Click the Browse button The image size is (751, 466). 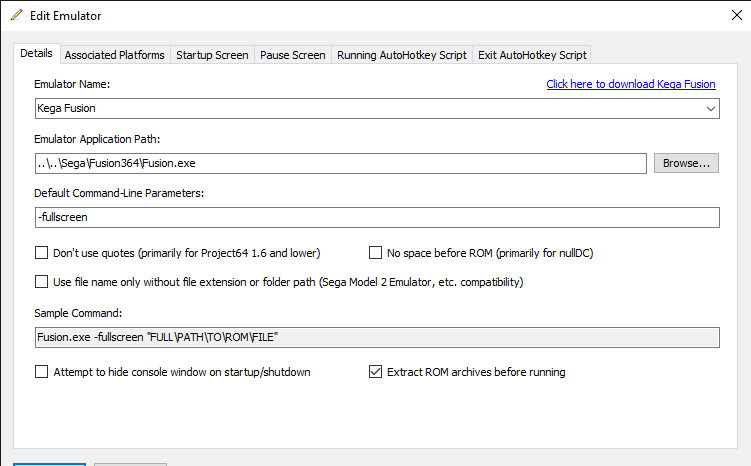point(686,163)
